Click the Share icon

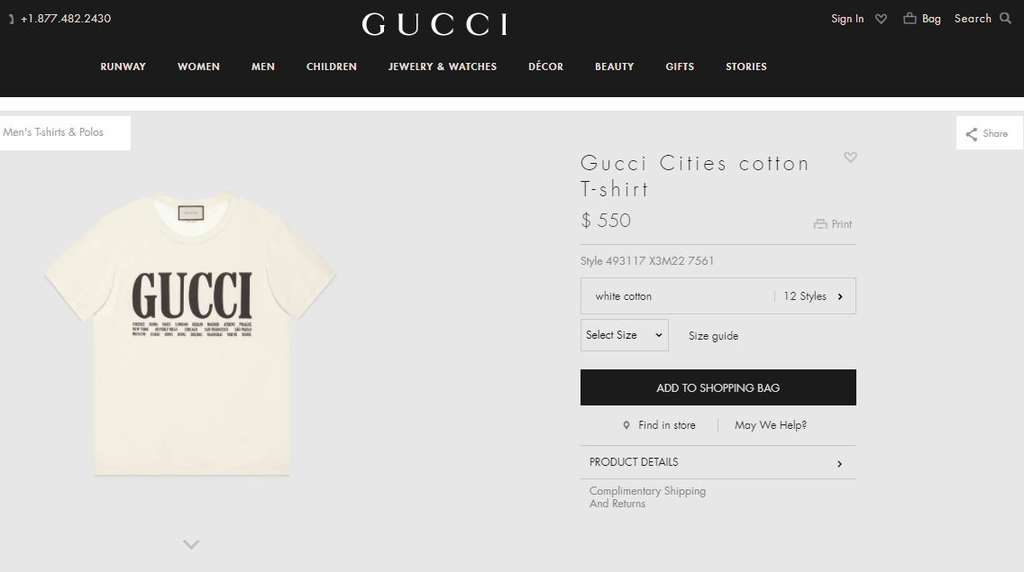[972, 134]
